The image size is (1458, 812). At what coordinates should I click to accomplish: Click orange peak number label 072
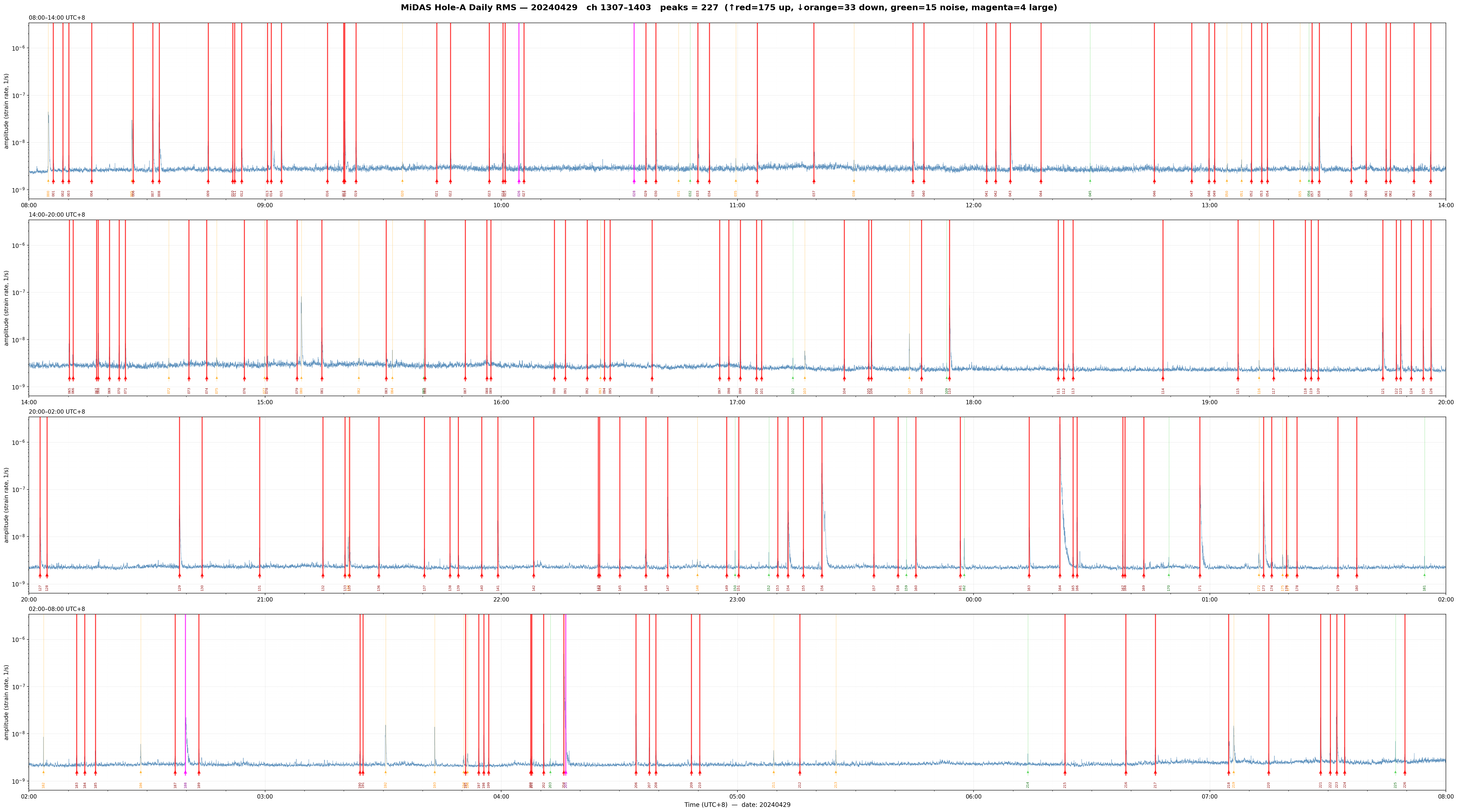[169, 391]
